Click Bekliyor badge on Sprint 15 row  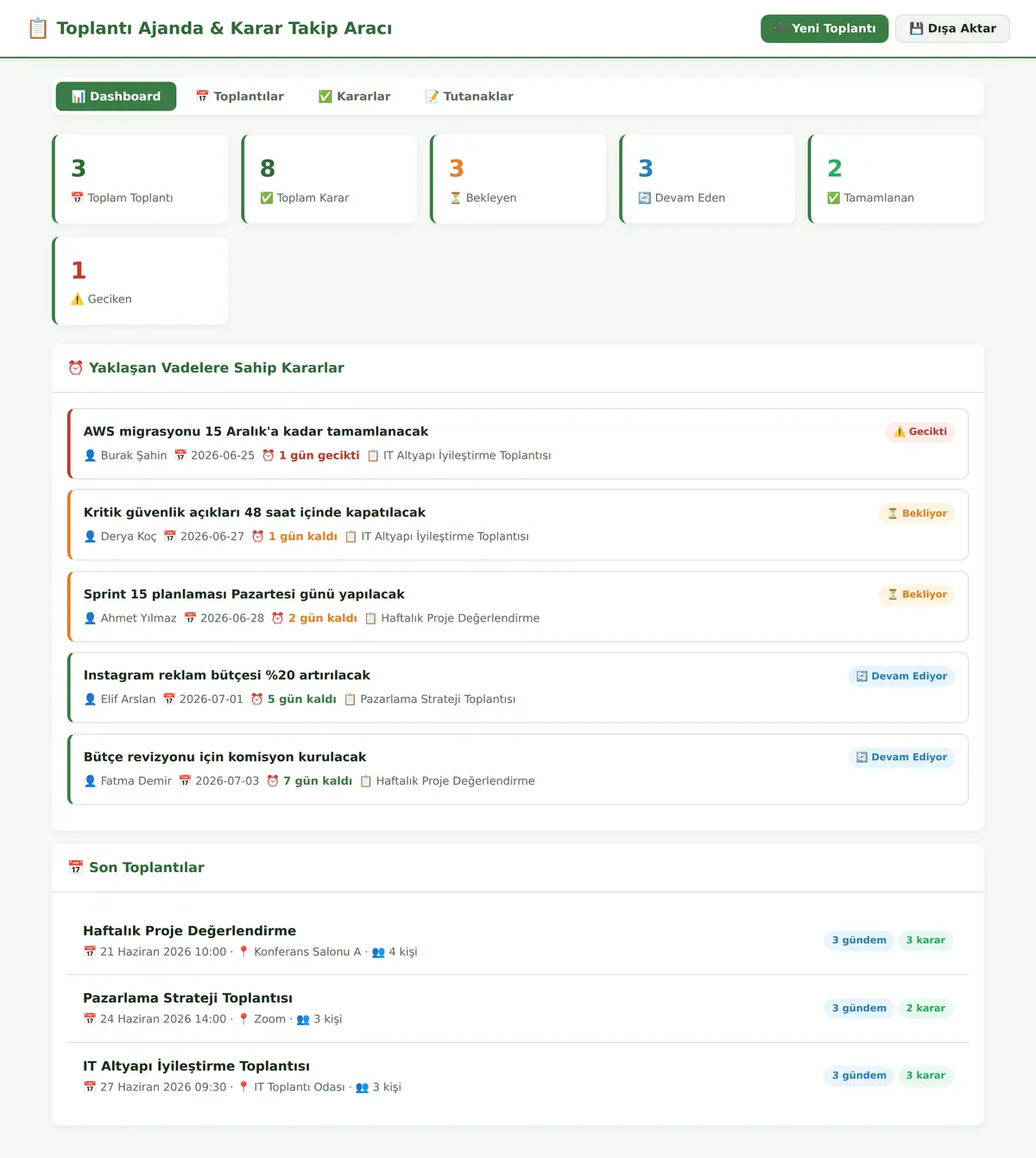click(x=917, y=594)
